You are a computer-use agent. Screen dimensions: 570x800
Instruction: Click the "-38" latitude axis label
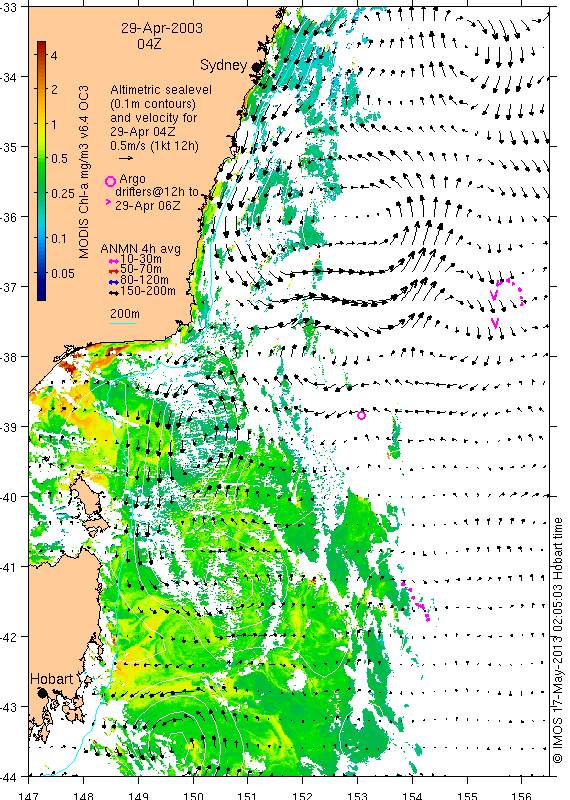tap(9, 357)
